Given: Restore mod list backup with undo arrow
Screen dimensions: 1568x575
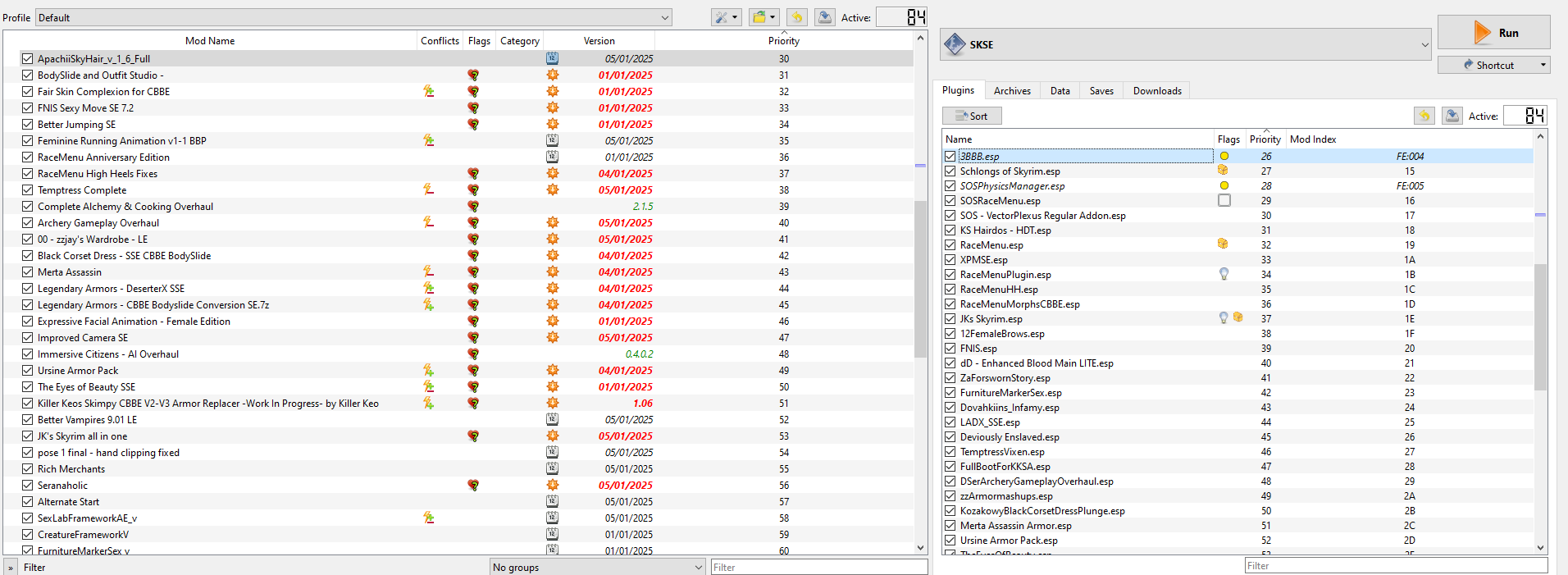Looking at the screenshot, I should [x=797, y=17].
